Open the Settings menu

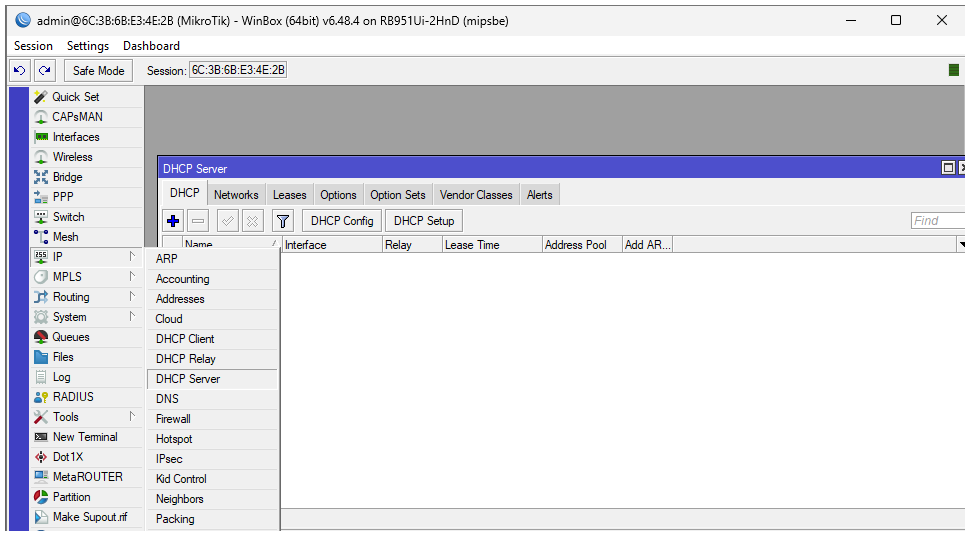point(88,46)
